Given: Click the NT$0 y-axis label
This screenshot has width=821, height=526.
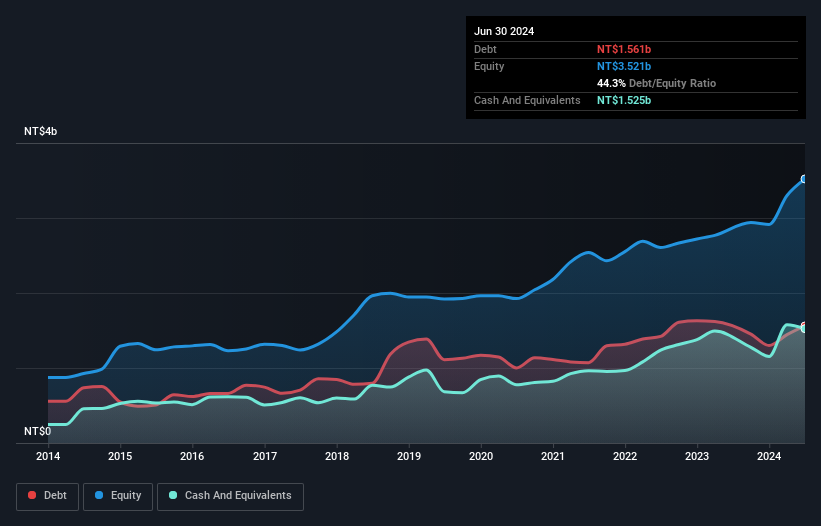Looking at the screenshot, I should point(38,431).
